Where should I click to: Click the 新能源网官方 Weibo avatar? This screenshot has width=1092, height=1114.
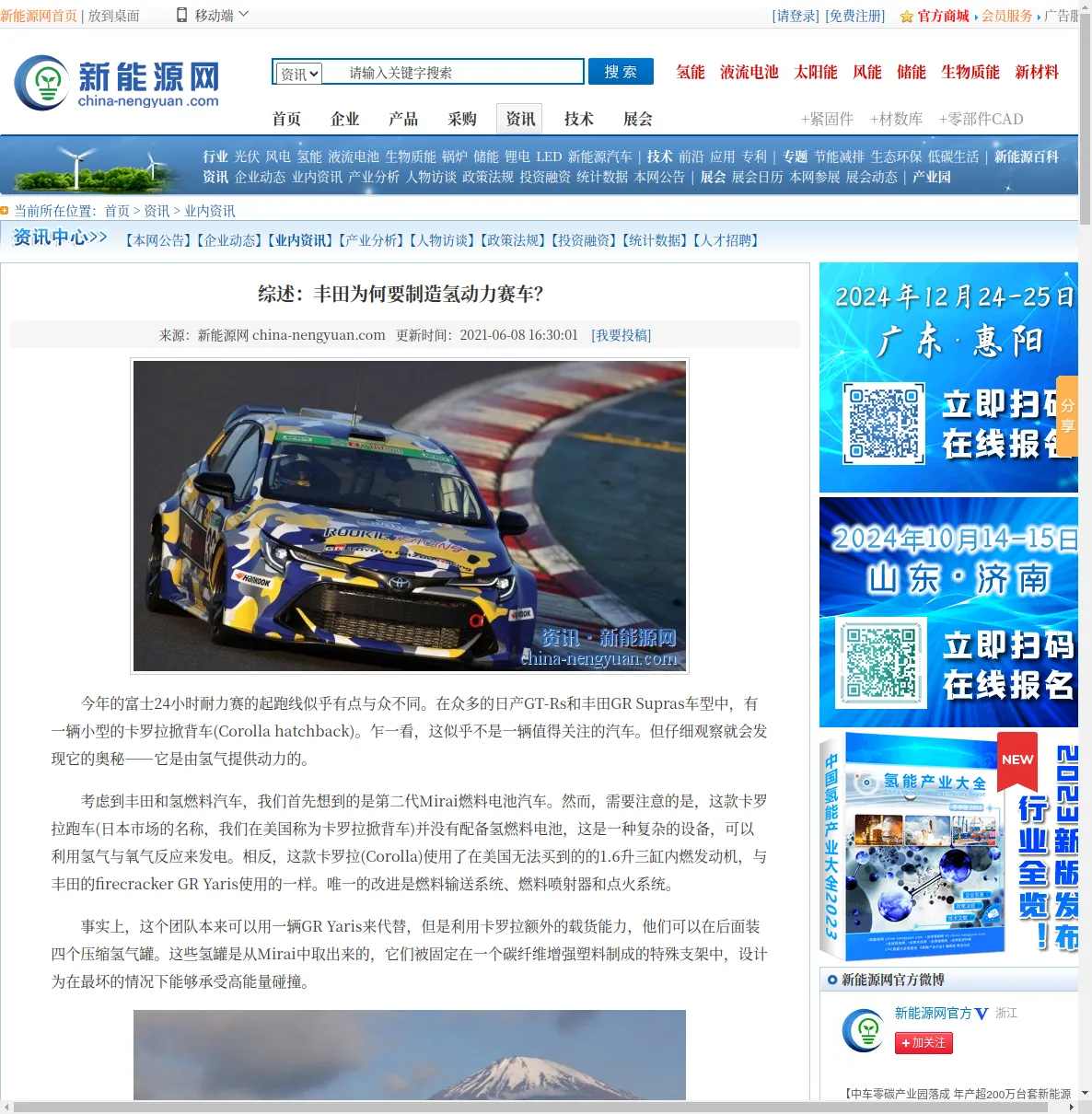(x=864, y=1030)
